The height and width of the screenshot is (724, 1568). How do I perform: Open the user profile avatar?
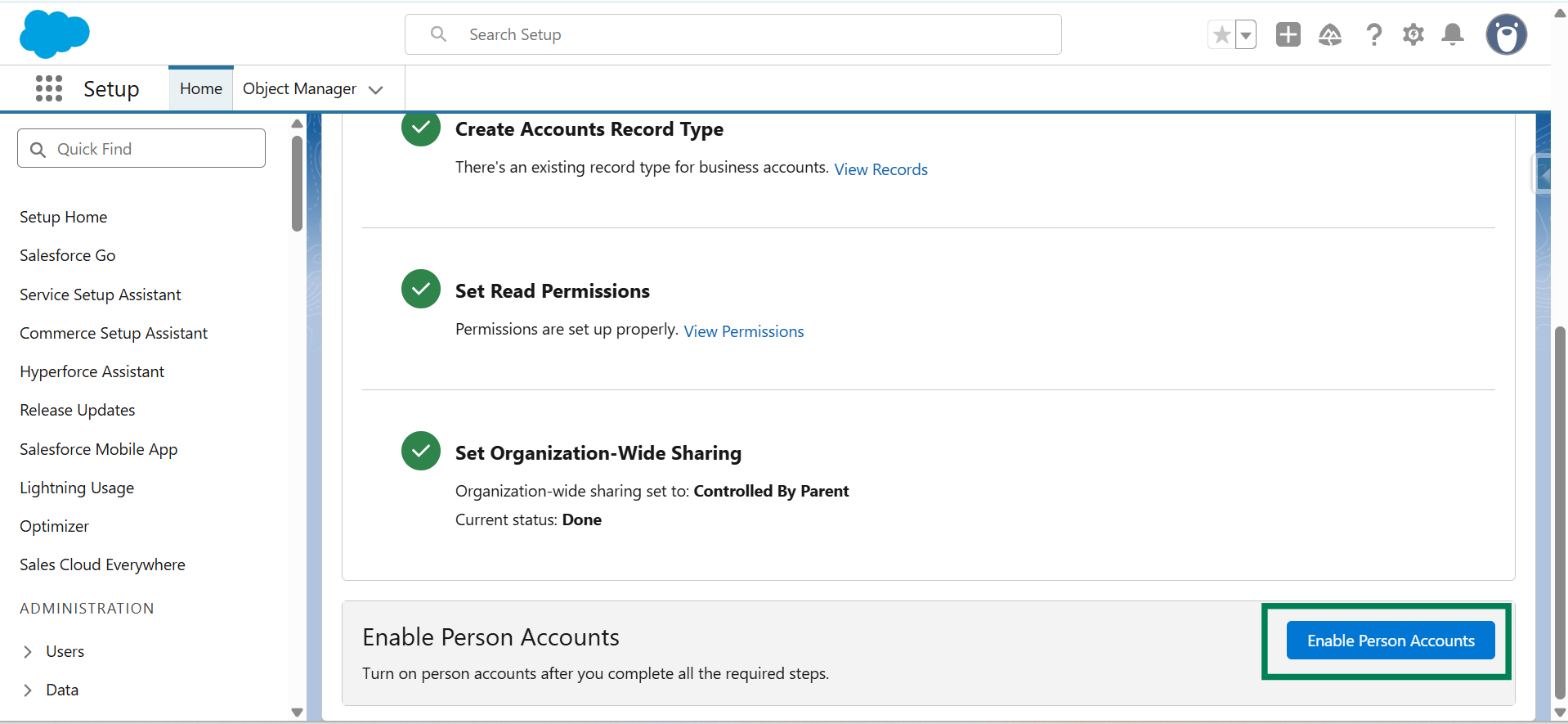pos(1506,35)
